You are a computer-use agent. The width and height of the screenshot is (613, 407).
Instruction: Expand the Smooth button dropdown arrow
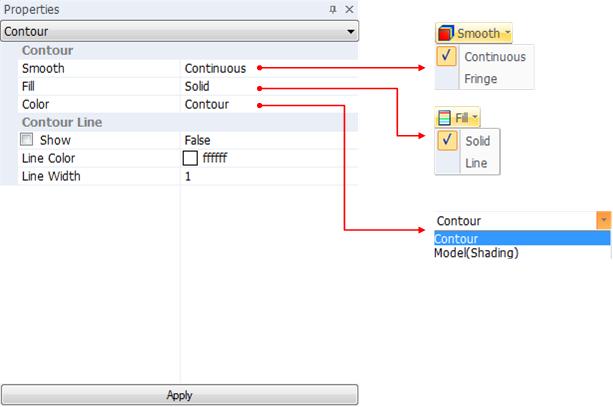pos(507,34)
